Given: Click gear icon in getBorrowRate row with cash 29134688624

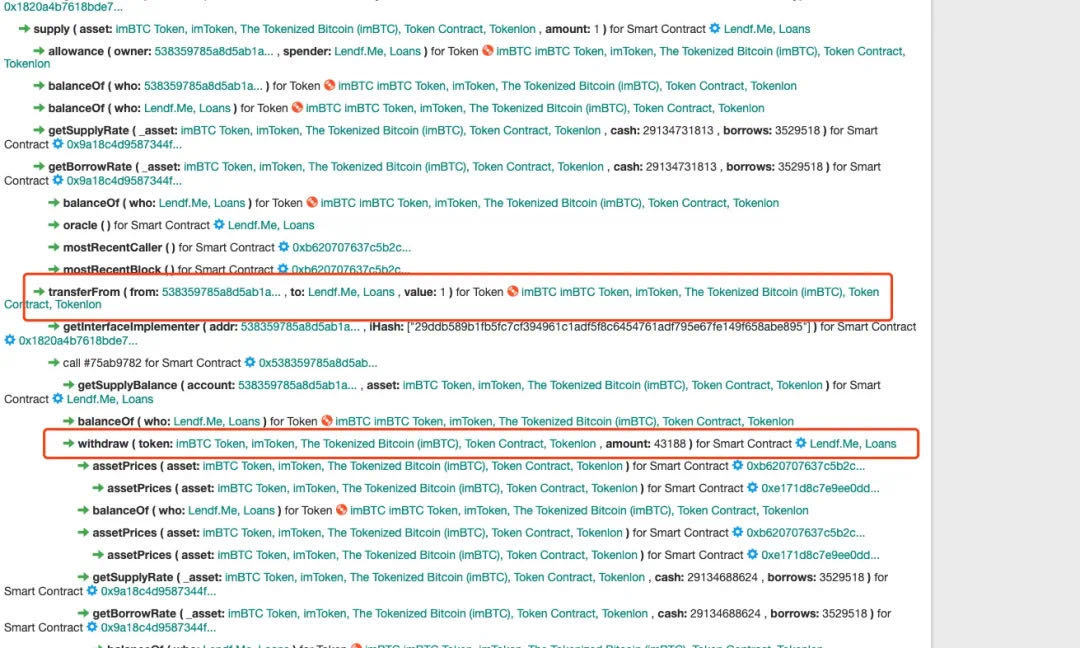Looking at the screenshot, I should click(92, 627).
